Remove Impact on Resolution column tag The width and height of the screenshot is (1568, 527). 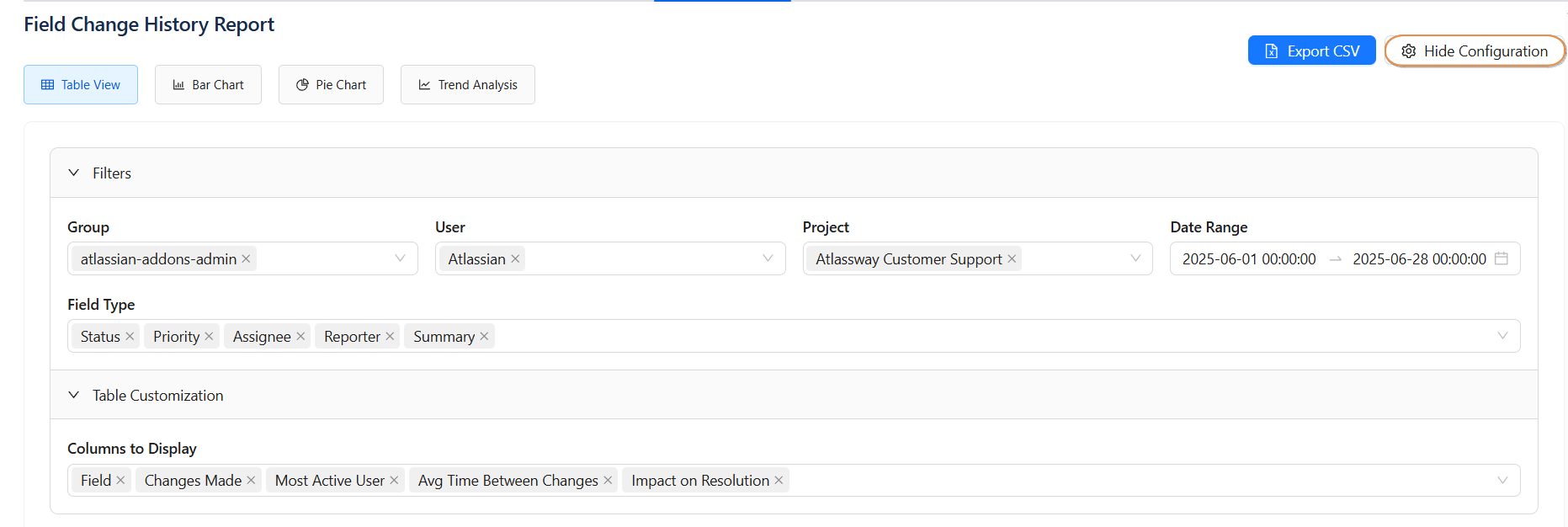tap(779, 481)
